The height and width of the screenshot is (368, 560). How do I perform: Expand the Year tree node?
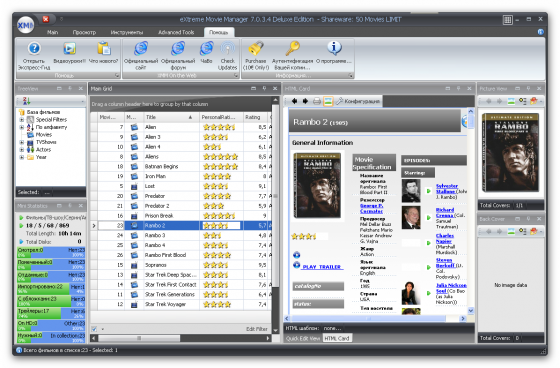tap(22, 157)
